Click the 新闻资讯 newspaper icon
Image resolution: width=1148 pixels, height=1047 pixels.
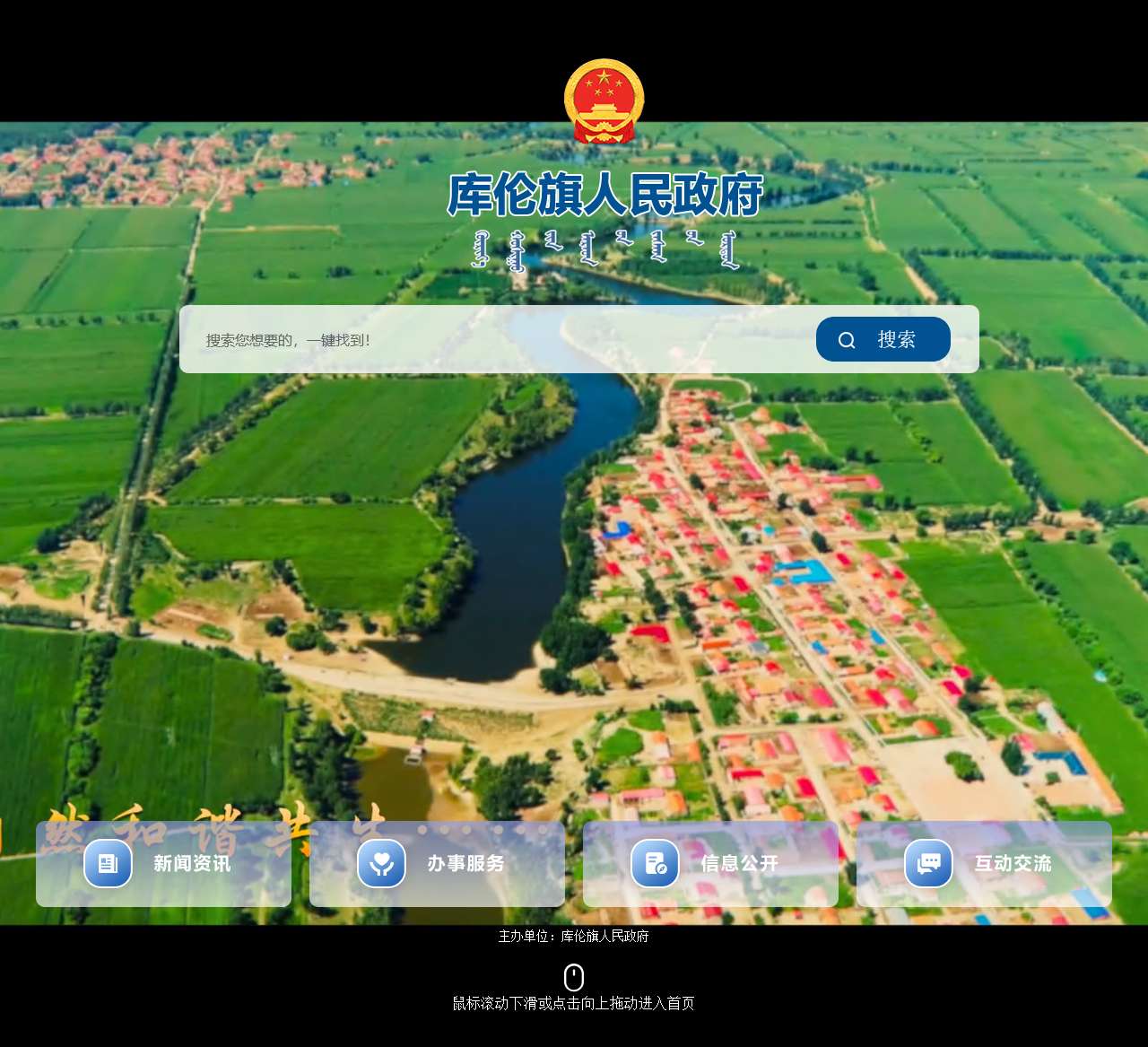click(108, 863)
